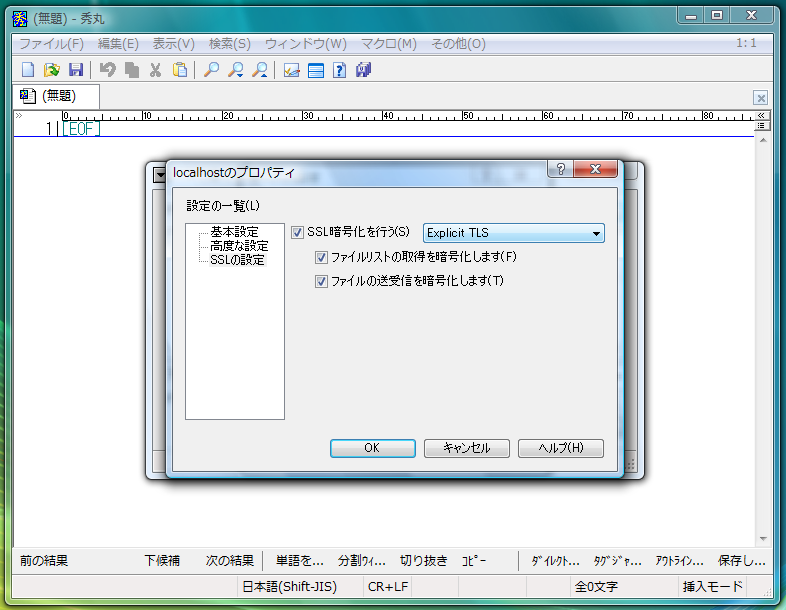Select 基本設定 in the settings list
Screen dimensions: 786x610
coord(234,232)
